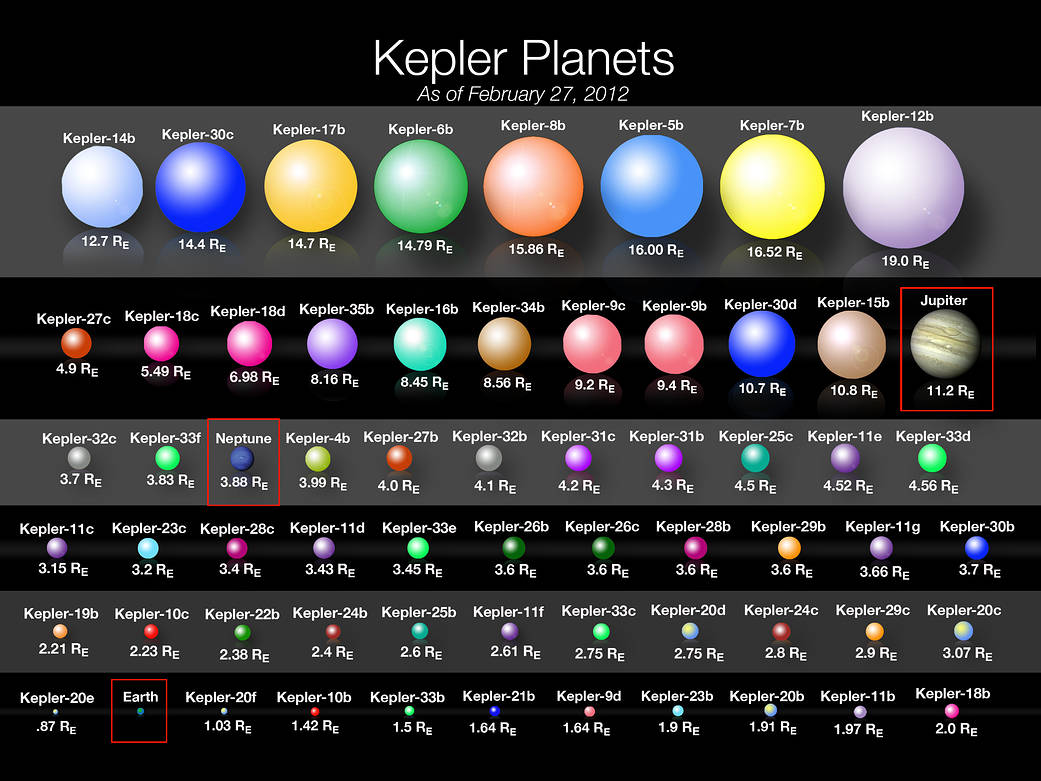Select the "15.86 RE" radius value
Viewport: 1041px width, 781px height.
click(536, 250)
